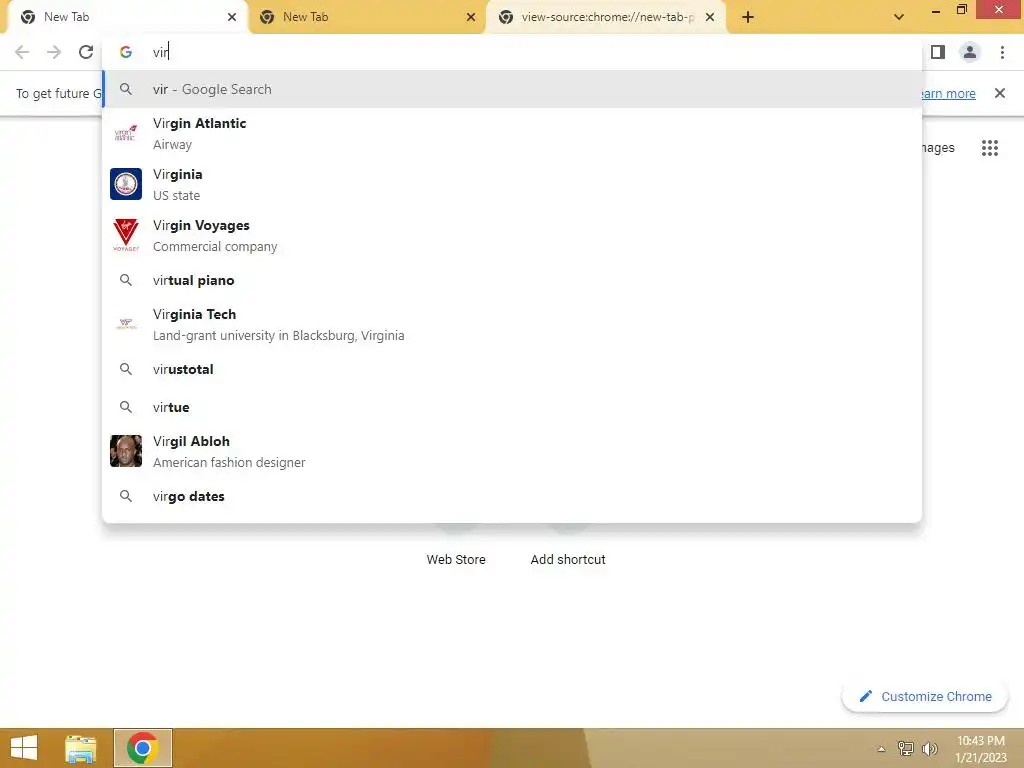Choose the Virginia Tech suggestion
Image resolution: width=1024 pixels, height=768 pixels.
click(x=512, y=324)
